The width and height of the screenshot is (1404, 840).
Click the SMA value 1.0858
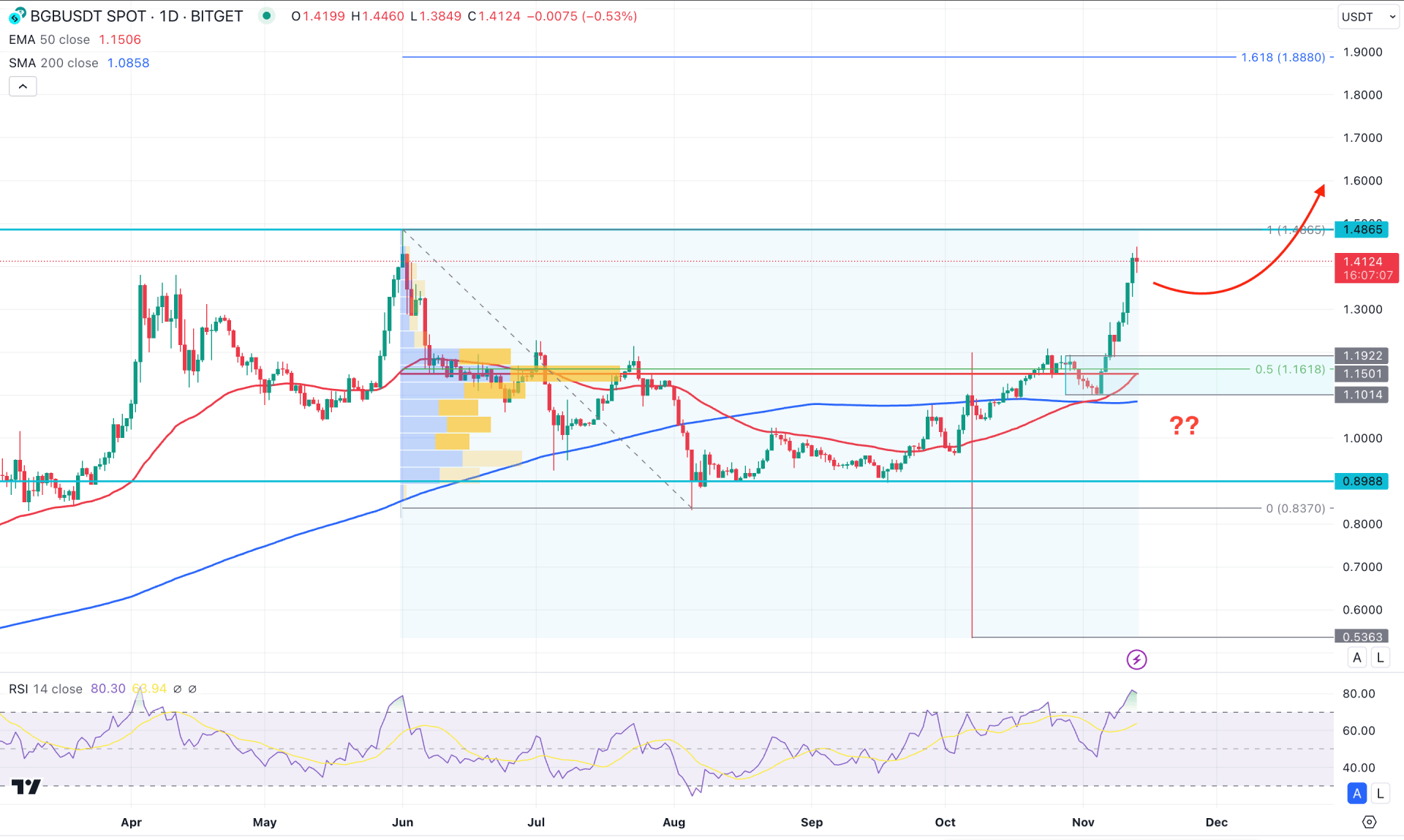pos(129,63)
